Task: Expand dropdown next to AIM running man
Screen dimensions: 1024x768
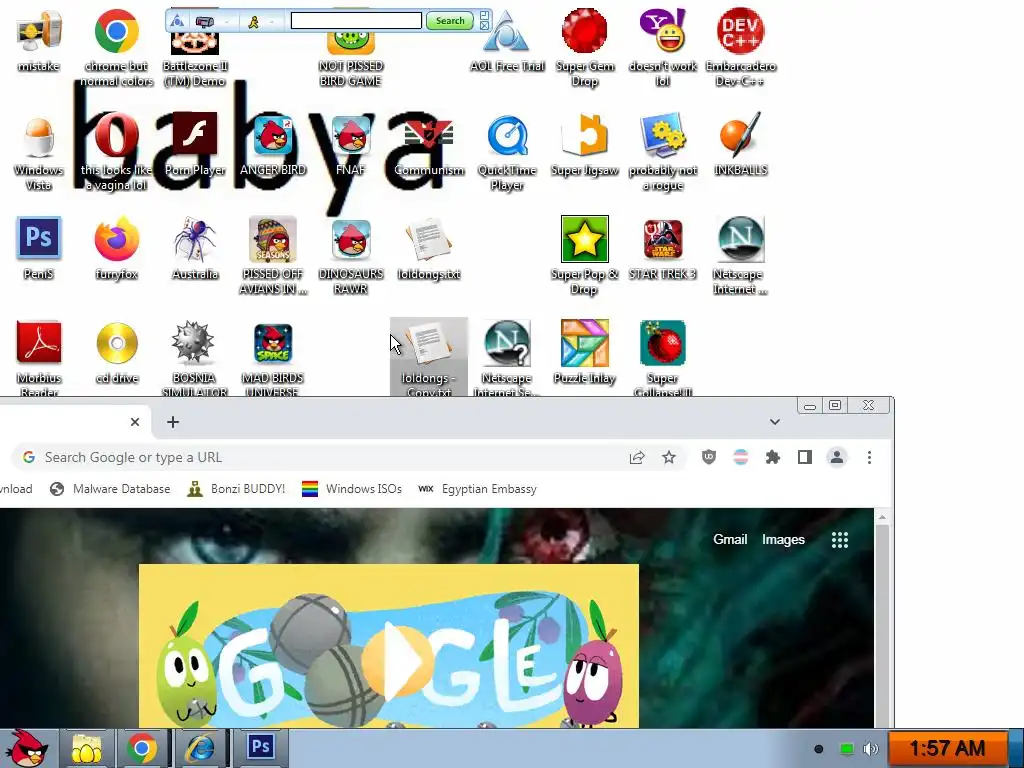Action: point(272,22)
